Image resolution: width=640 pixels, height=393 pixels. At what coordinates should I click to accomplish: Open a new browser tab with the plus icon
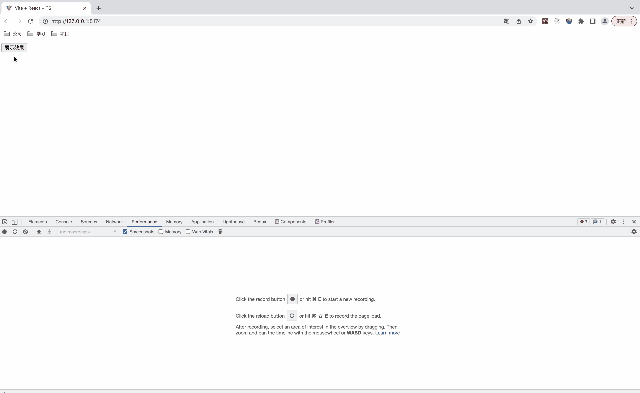[98, 8]
